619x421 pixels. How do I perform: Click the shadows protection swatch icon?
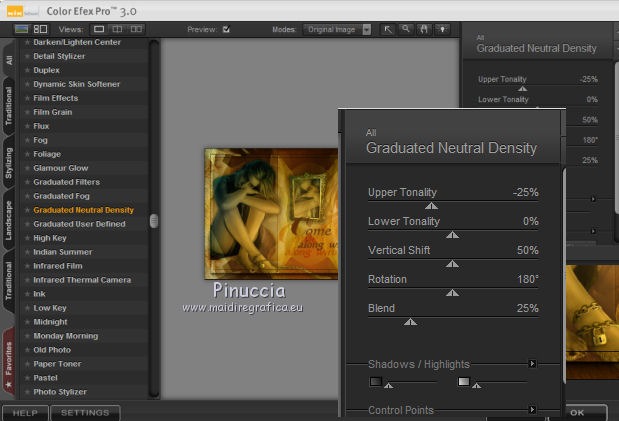tap(376, 381)
